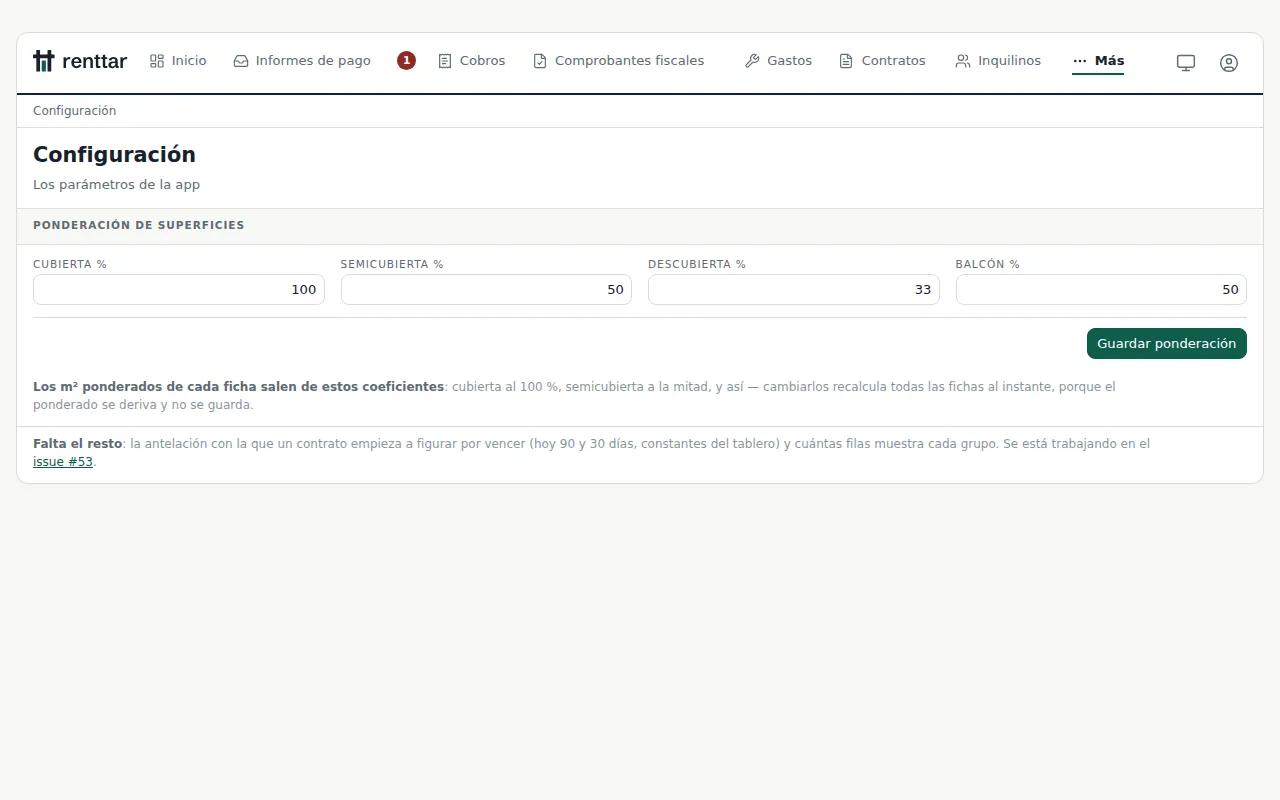Image resolution: width=1280 pixels, height=800 pixels.
Task: Open the issue #53 link
Action: coord(63,462)
